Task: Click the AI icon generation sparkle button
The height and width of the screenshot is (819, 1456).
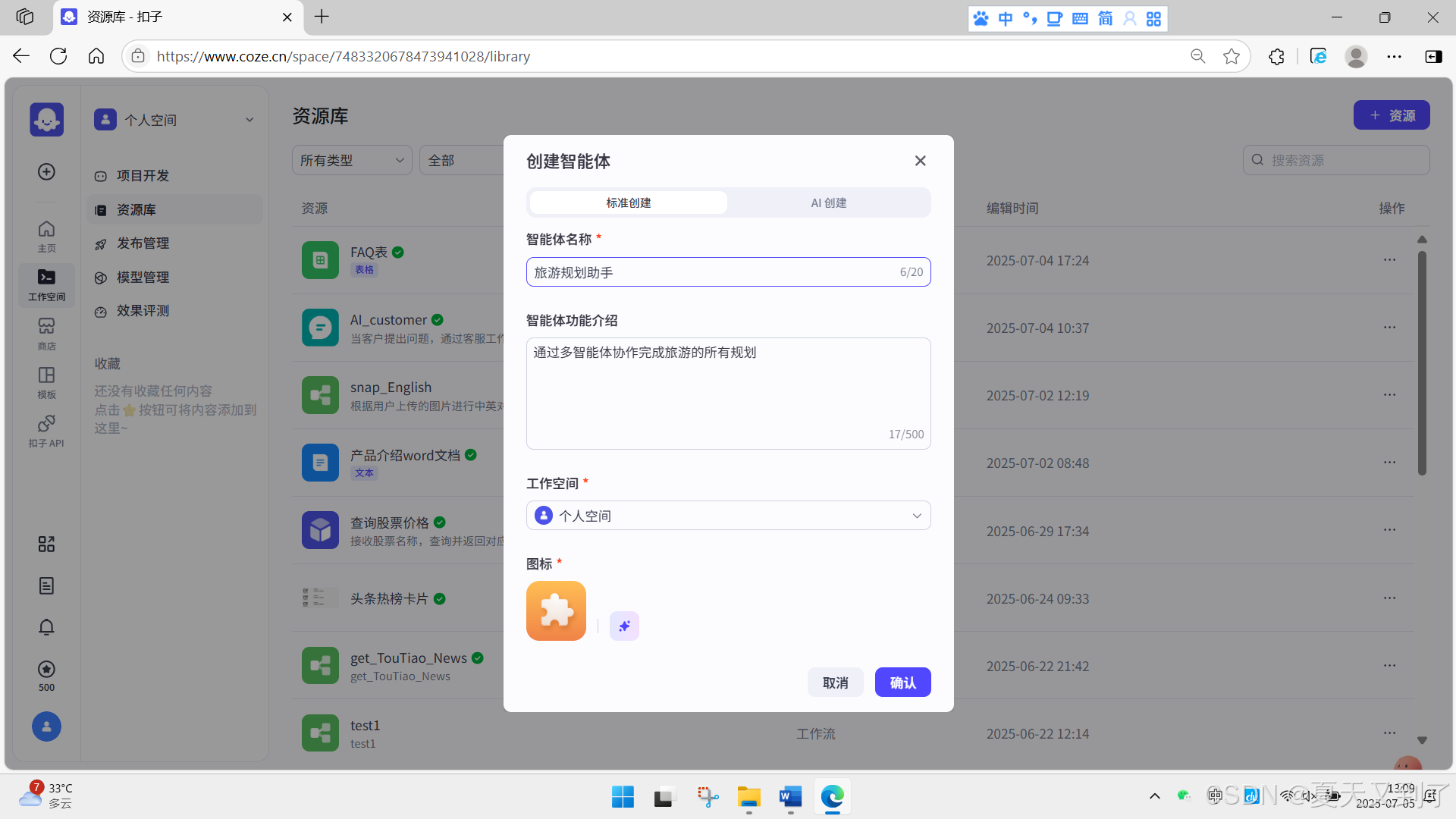Action: [624, 626]
